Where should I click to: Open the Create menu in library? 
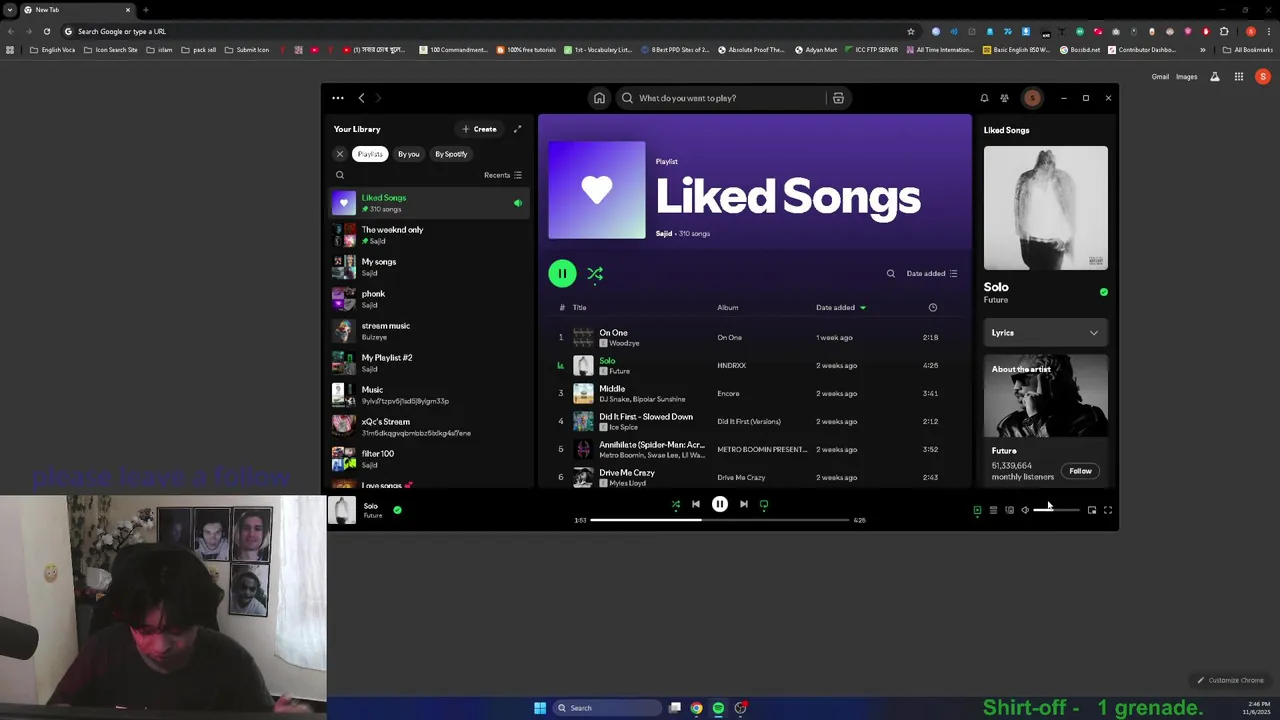(479, 129)
